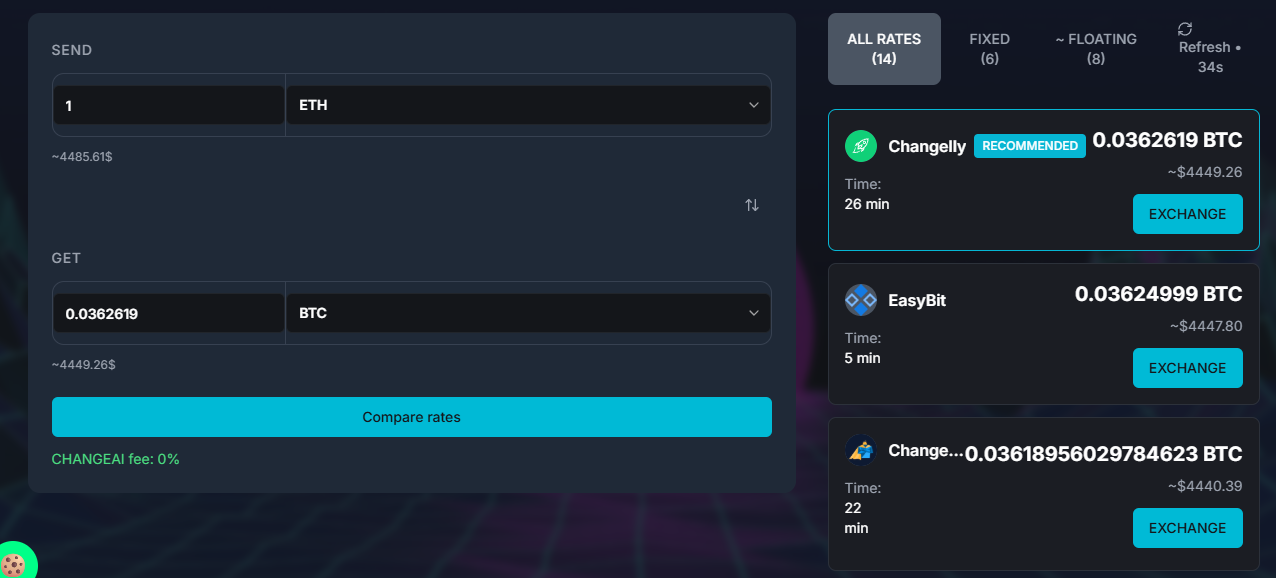1276x578 pixels.
Task: Click the EasyBit logo icon
Action: [x=860, y=300]
